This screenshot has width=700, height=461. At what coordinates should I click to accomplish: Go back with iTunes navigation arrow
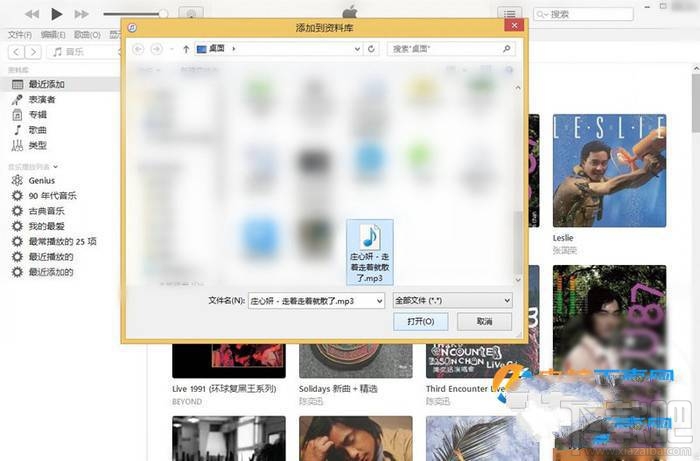pos(17,52)
